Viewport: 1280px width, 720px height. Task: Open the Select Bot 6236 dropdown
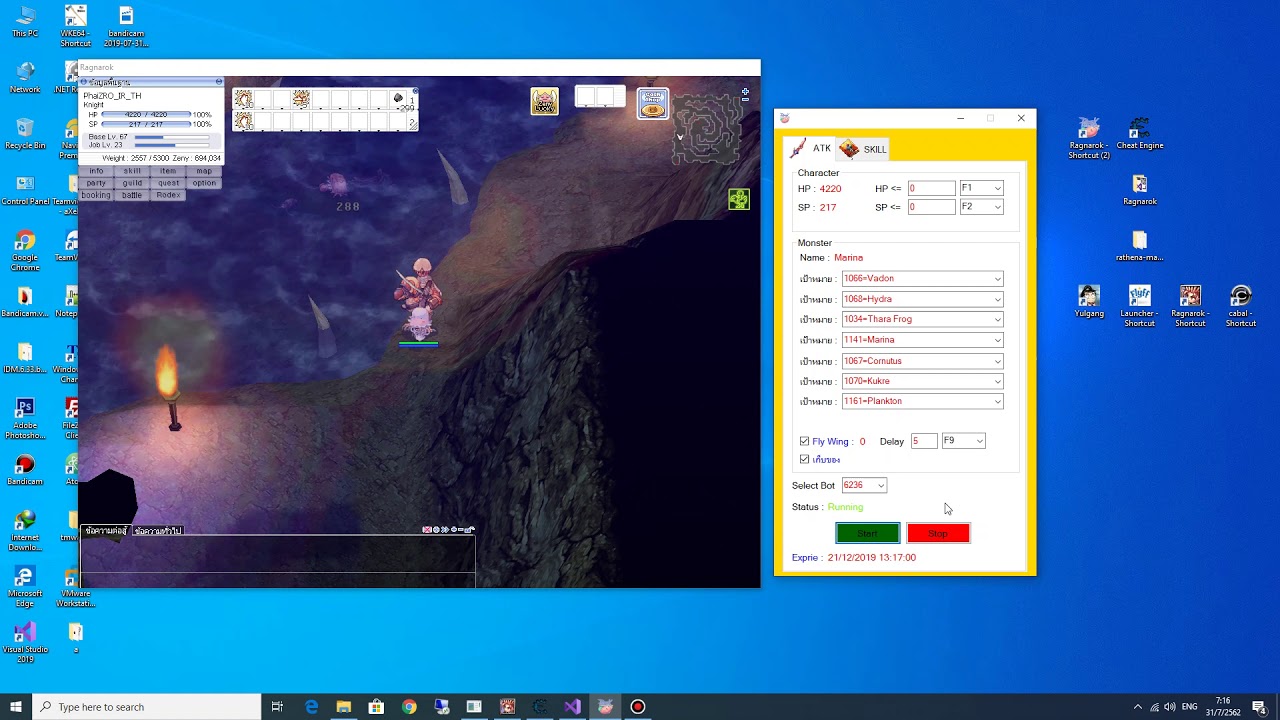(x=864, y=485)
